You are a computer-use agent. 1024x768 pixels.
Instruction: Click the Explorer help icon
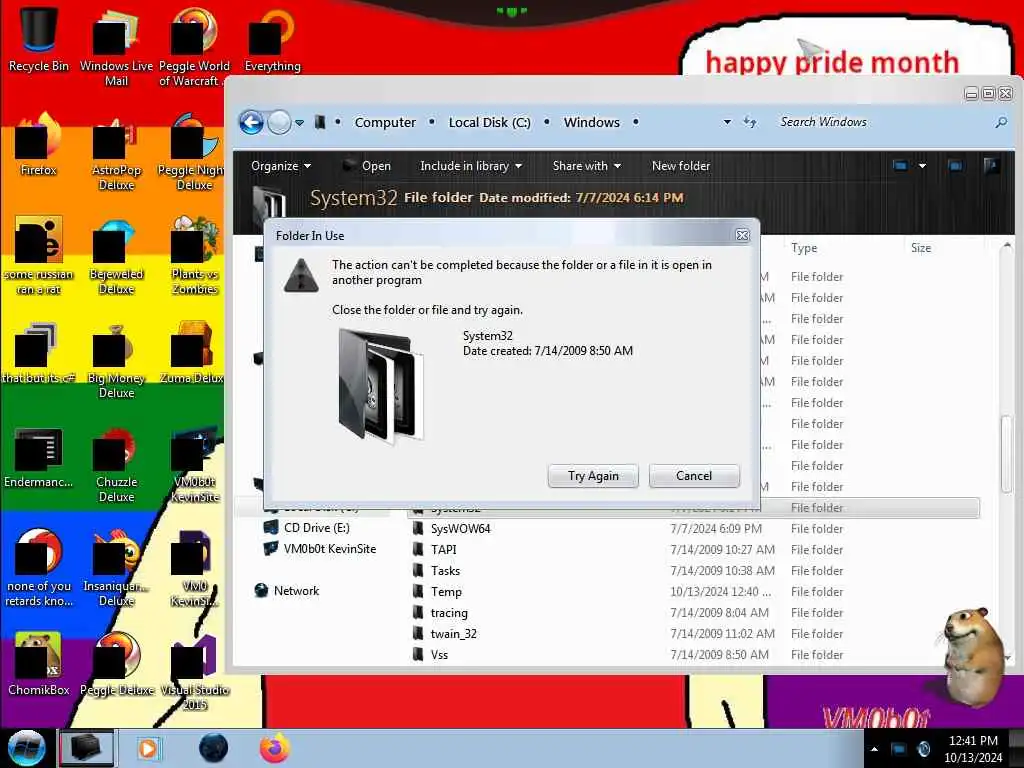[x=991, y=166]
